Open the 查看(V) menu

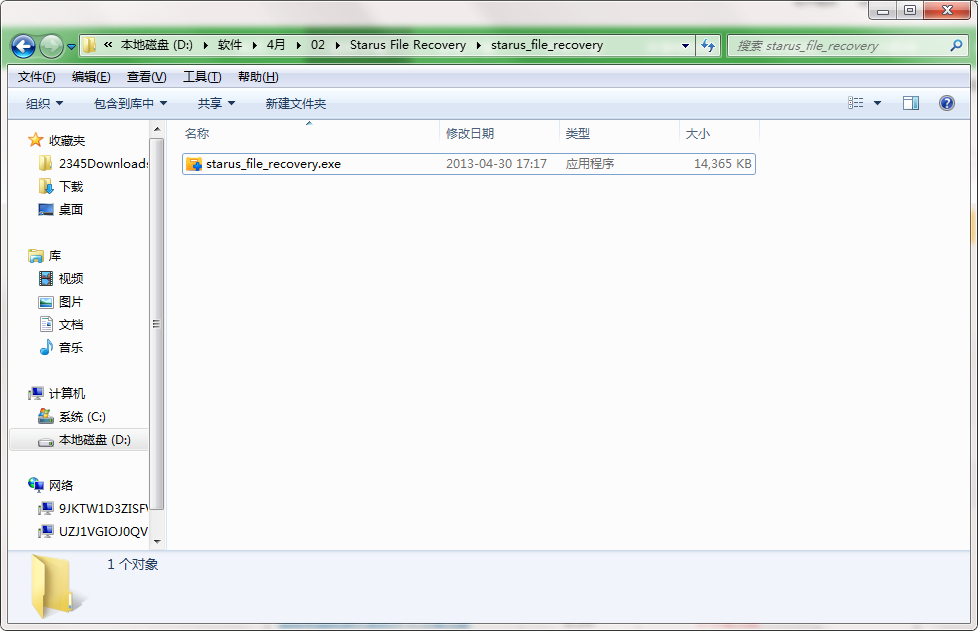(x=147, y=77)
